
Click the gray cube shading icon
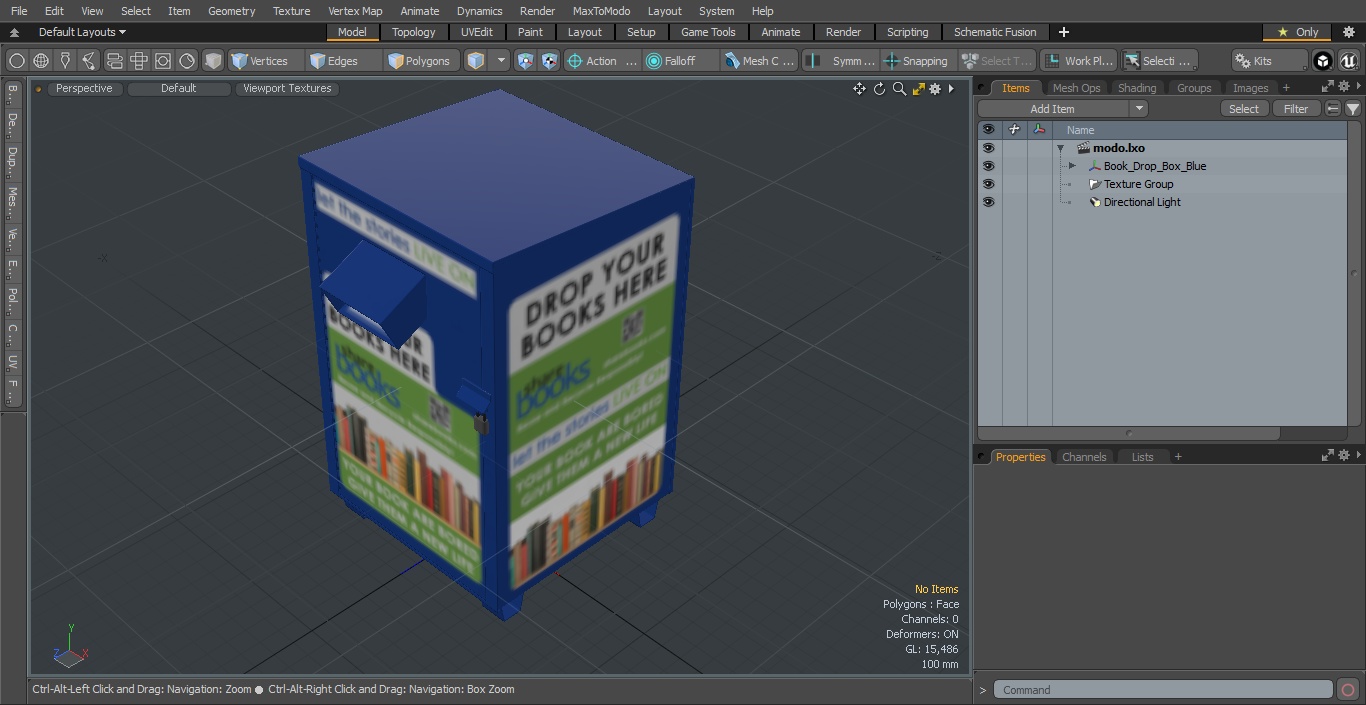pos(213,61)
